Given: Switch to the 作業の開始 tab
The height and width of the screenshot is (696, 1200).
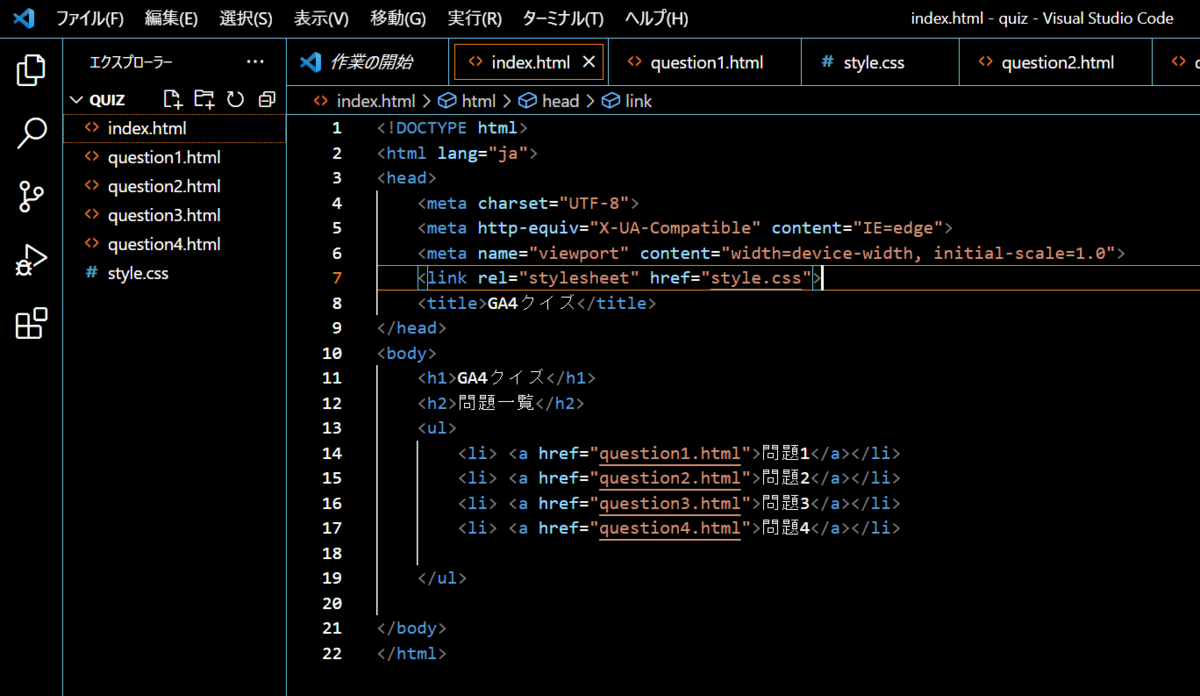Looking at the screenshot, I should point(367,62).
